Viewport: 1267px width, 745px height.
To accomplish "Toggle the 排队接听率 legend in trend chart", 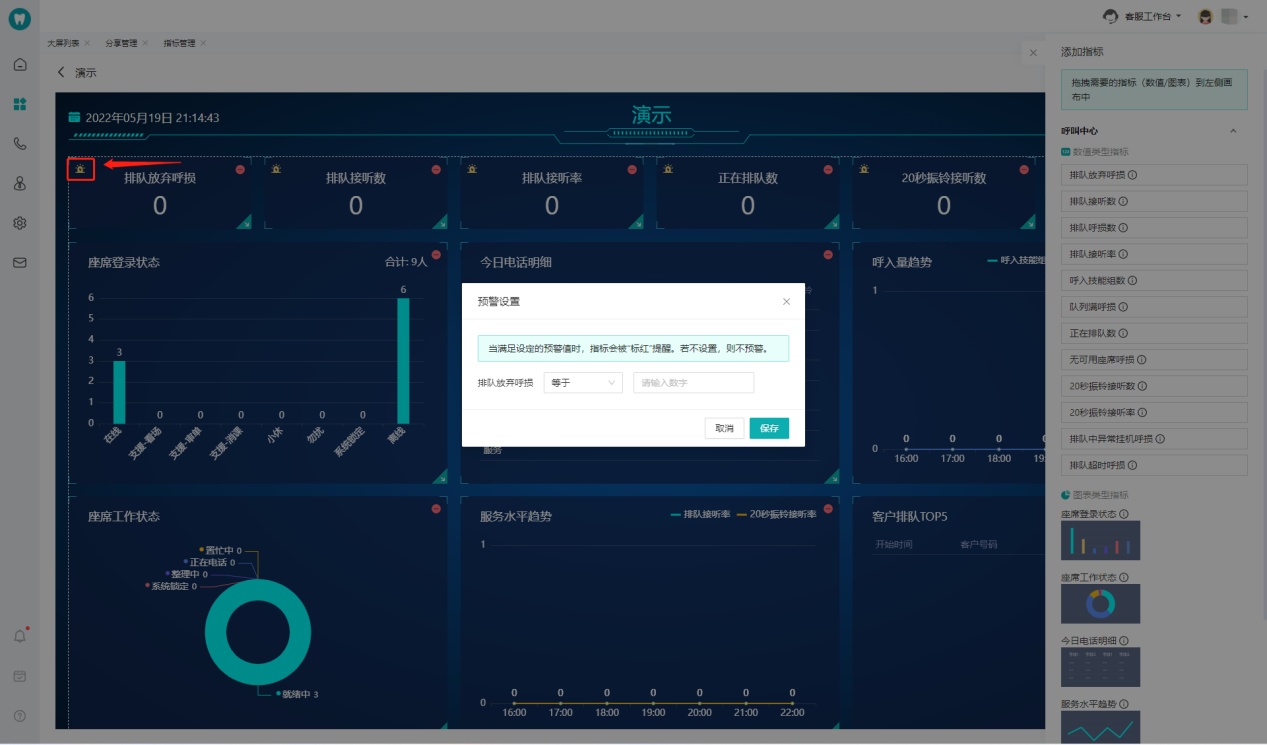I will tap(700, 514).
